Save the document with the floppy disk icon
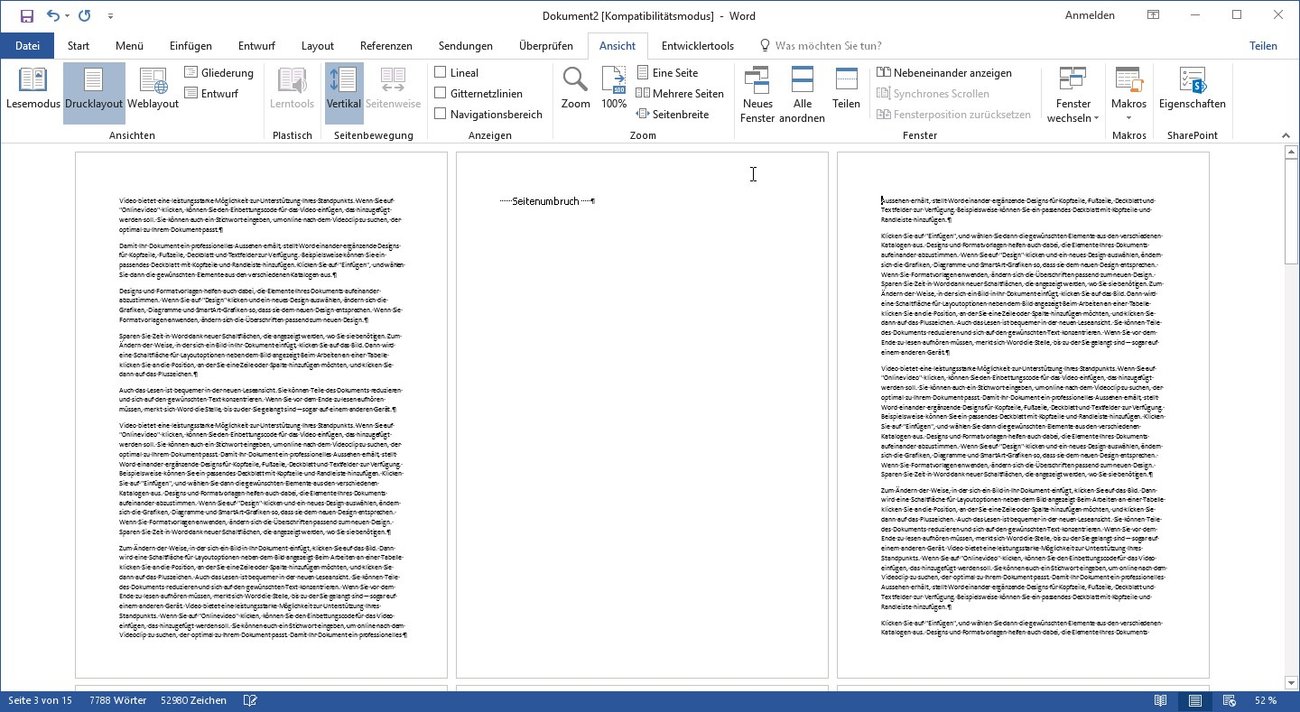The width and height of the screenshot is (1300, 712). [x=27, y=16]
